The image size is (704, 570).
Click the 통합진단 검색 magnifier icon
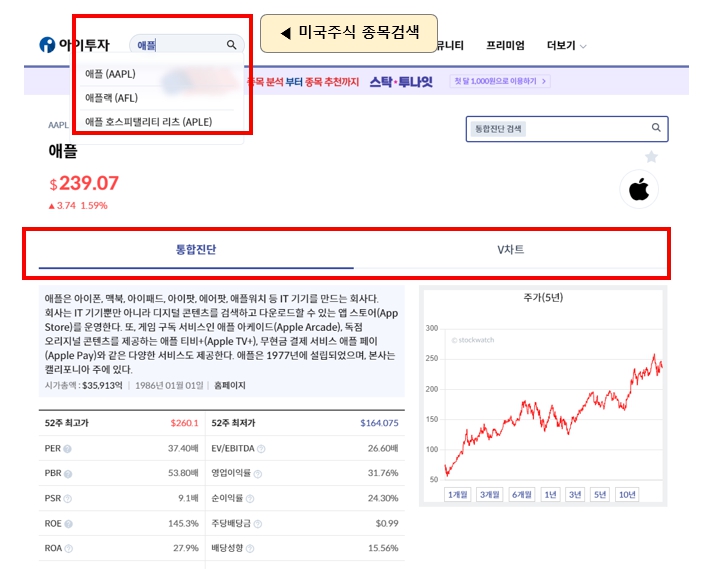[x=656, y=128]
